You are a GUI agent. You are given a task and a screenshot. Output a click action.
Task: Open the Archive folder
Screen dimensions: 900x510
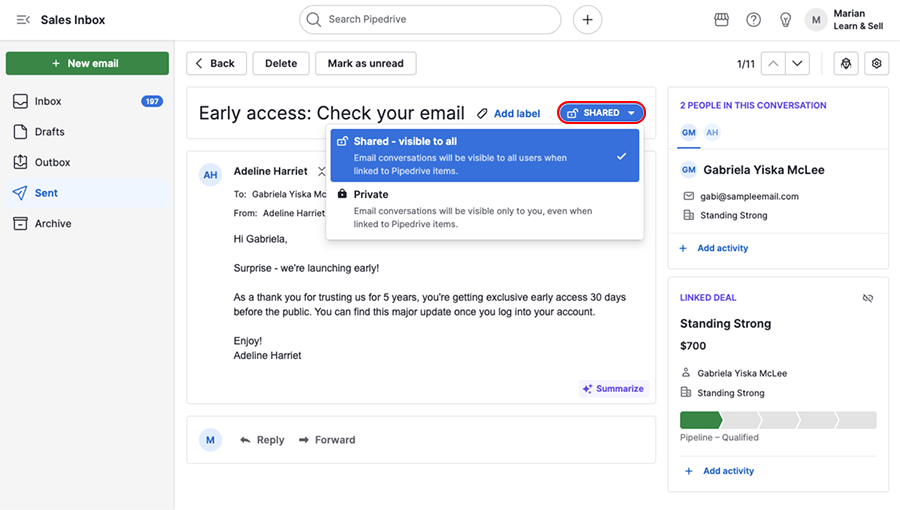pos(52,224)
